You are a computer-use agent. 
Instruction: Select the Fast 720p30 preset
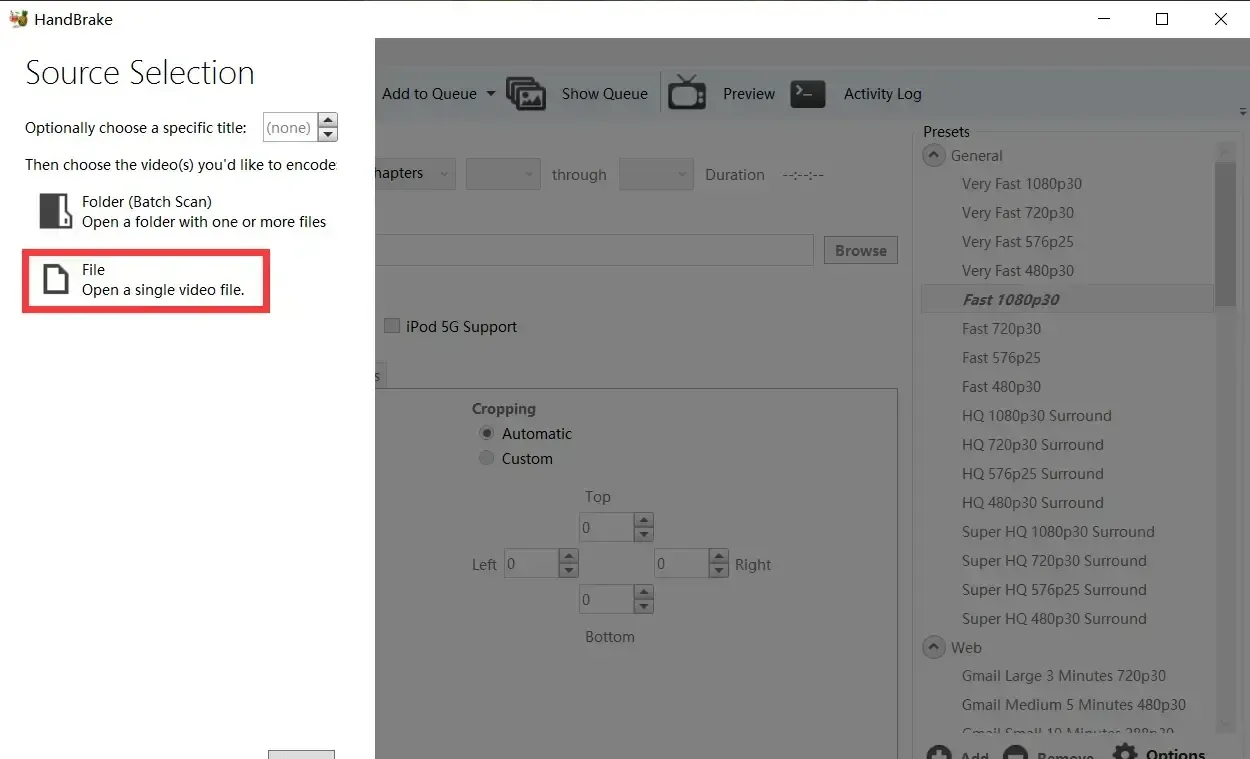click(1001, 329)
